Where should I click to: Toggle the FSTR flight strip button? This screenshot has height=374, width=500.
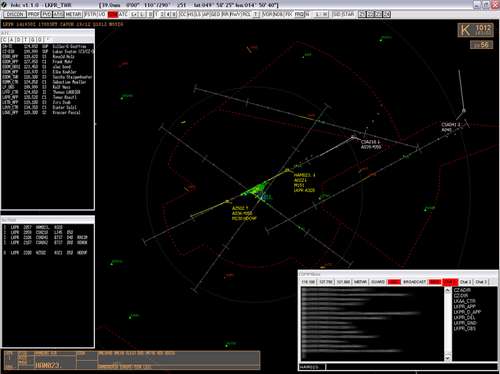pyautogui.click(x=90, y=14)
